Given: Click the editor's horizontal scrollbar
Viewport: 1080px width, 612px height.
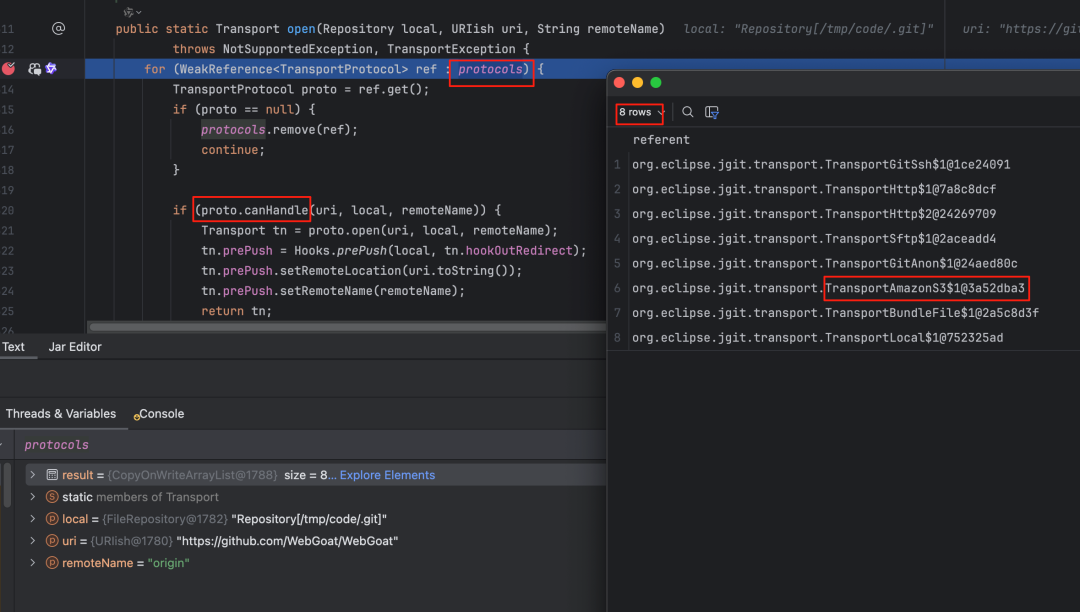Looking at the screenshot, I should point(348,327).
